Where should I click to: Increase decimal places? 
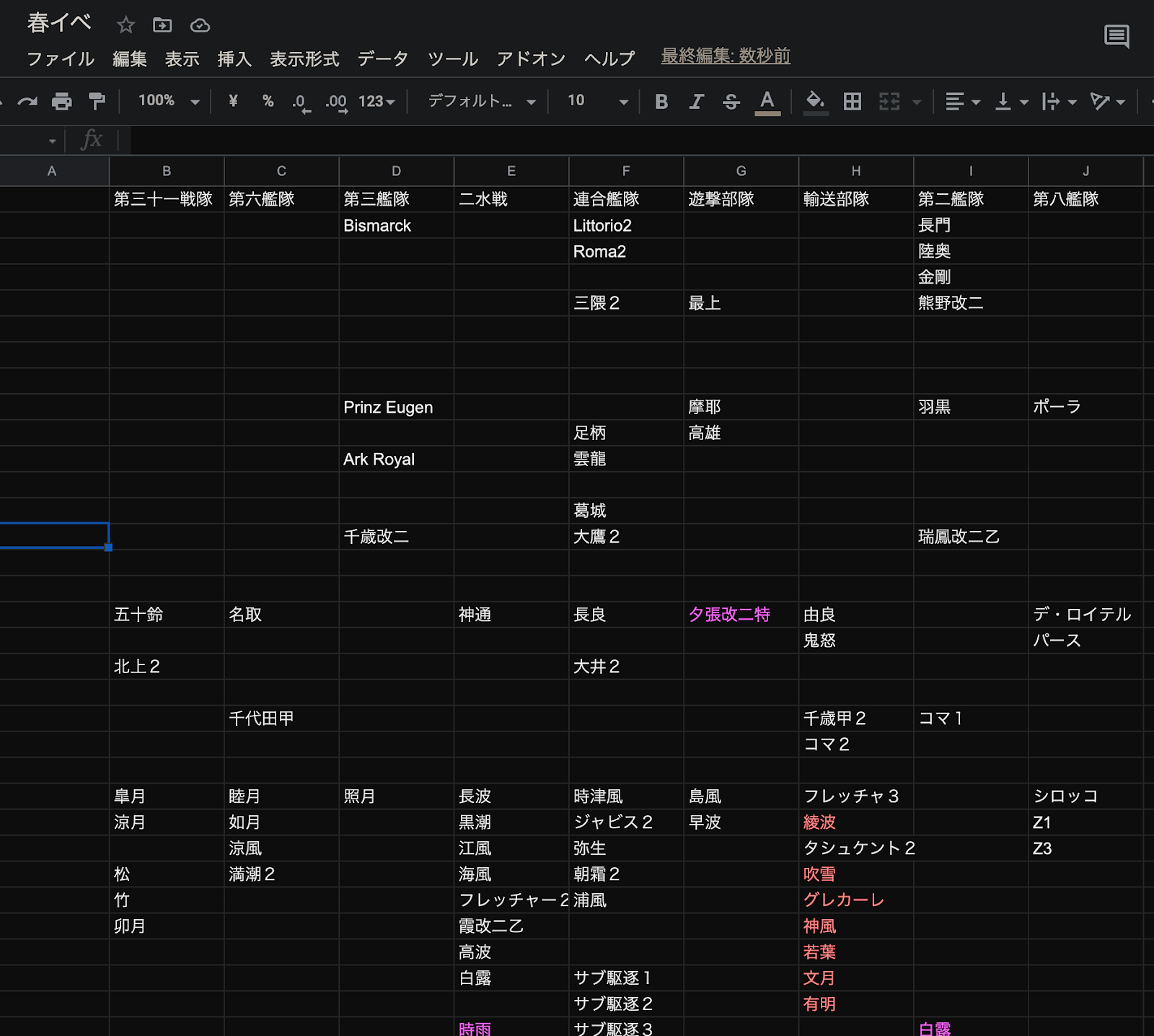(x=336, y=102)
